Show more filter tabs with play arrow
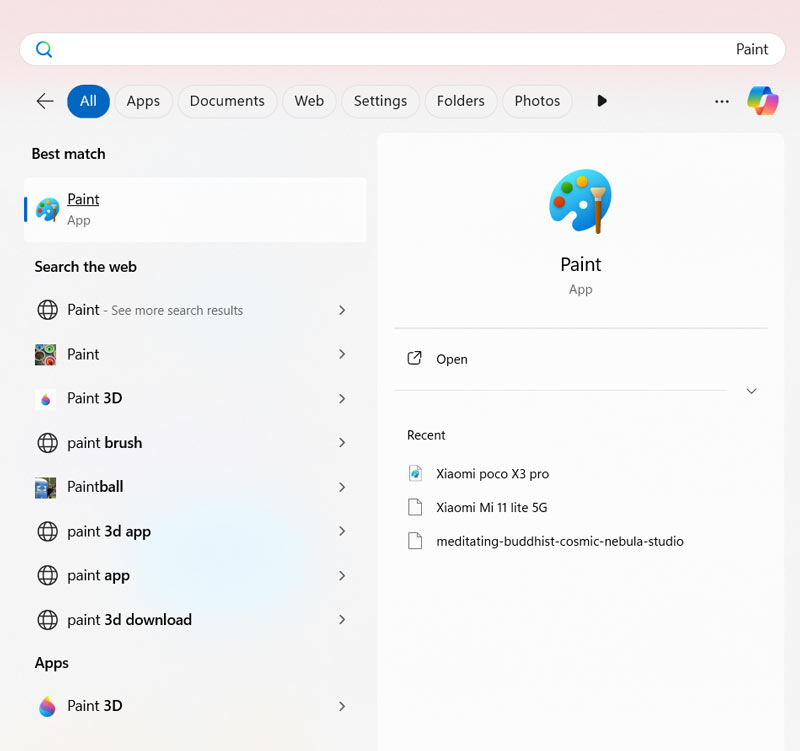This screenshot has width=800, height=751. (x=602, y=101)
